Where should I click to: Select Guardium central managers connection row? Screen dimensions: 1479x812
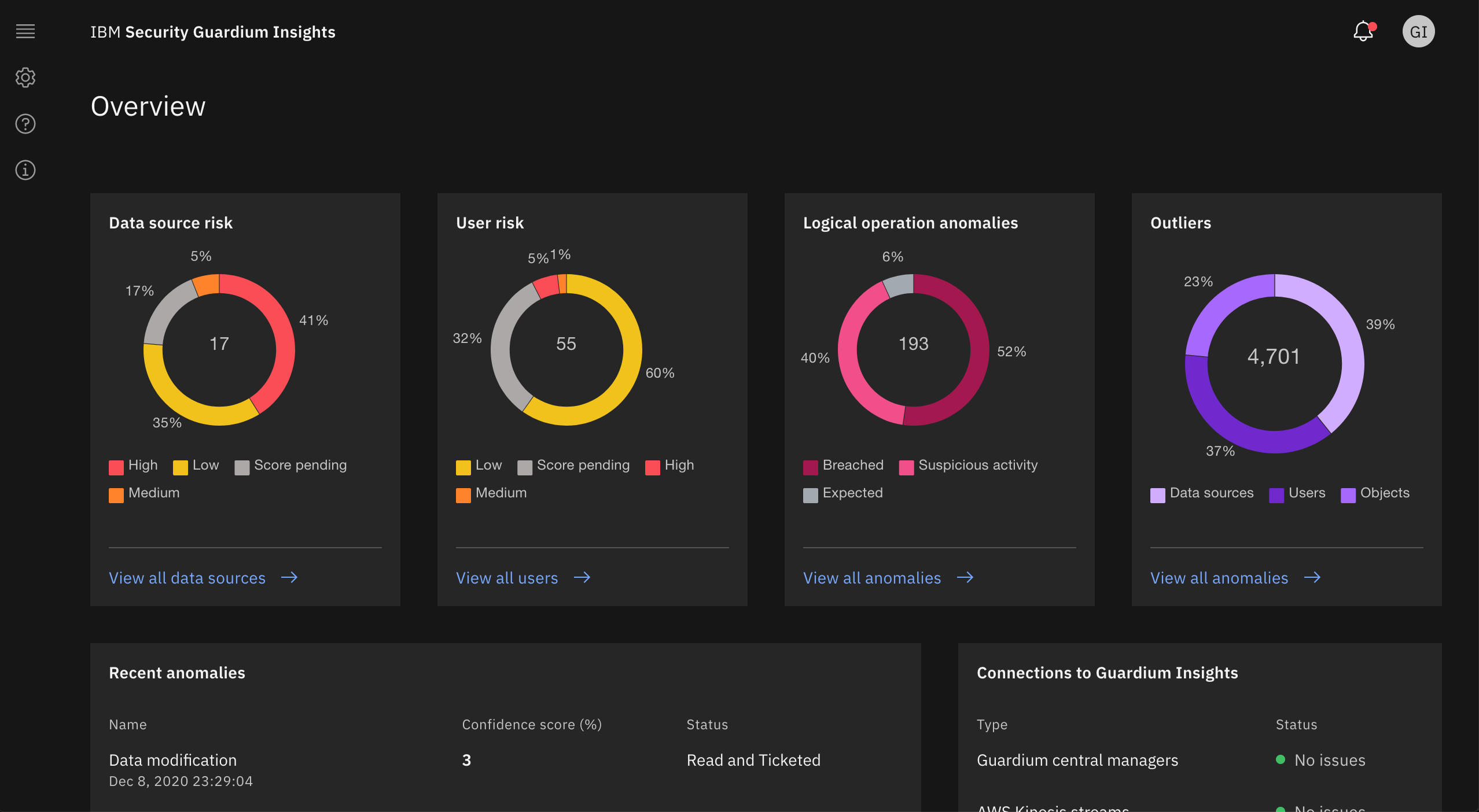[1200, 760]
